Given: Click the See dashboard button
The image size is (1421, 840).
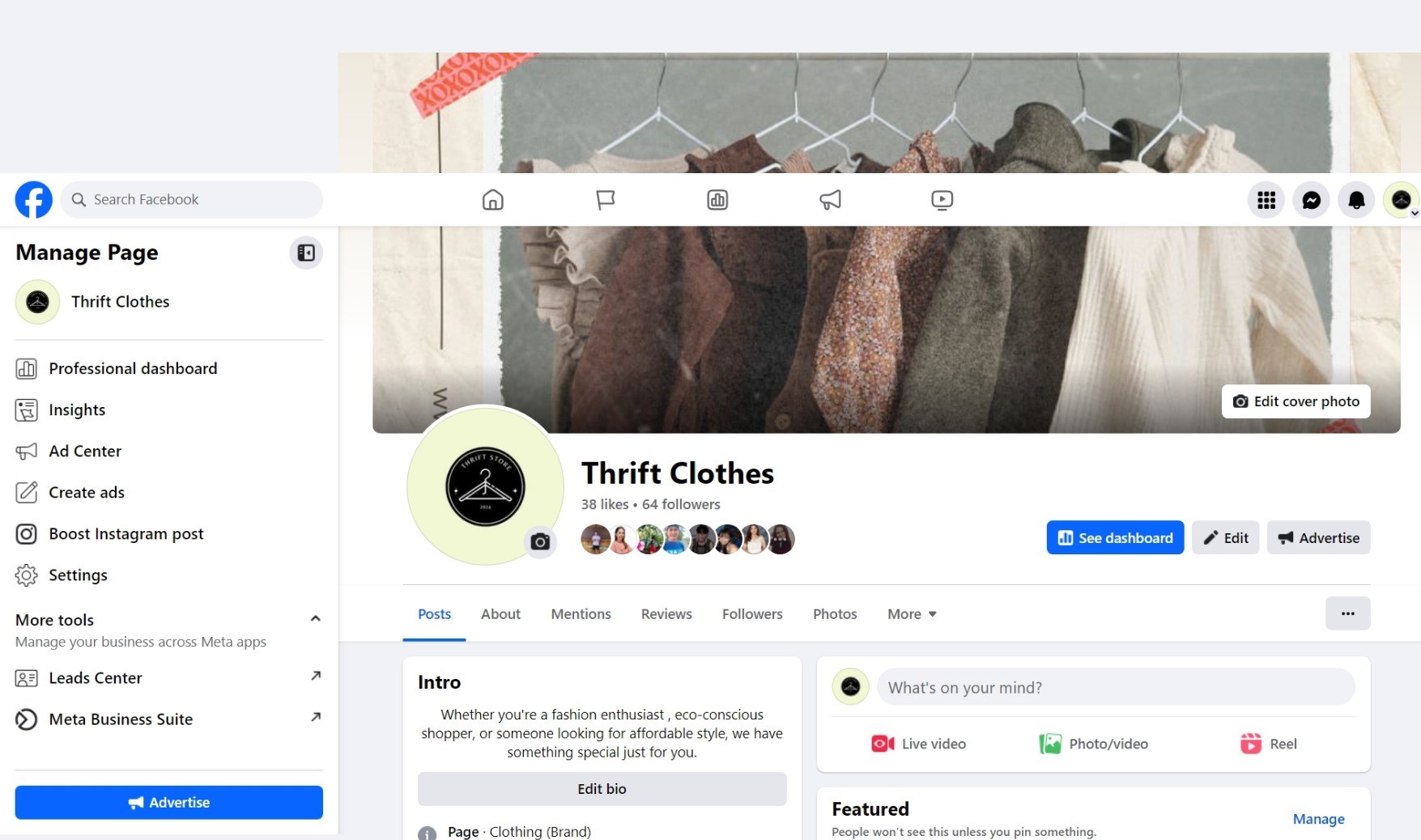Looking at the screenshot, I should (x=1115, y=538).
